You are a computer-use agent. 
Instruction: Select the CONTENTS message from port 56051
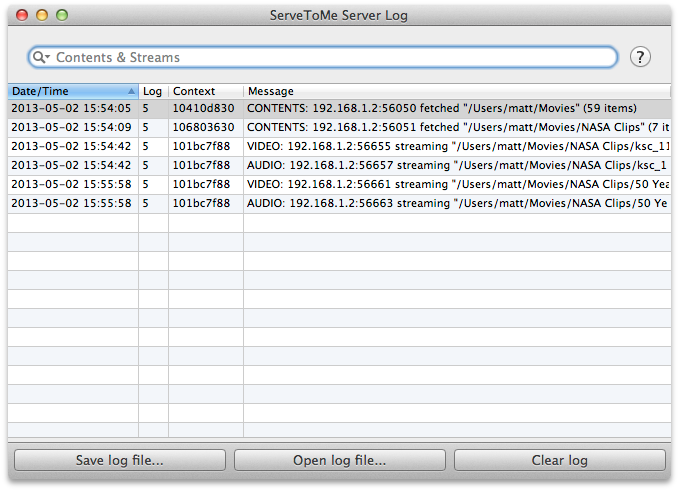point(458,127)
